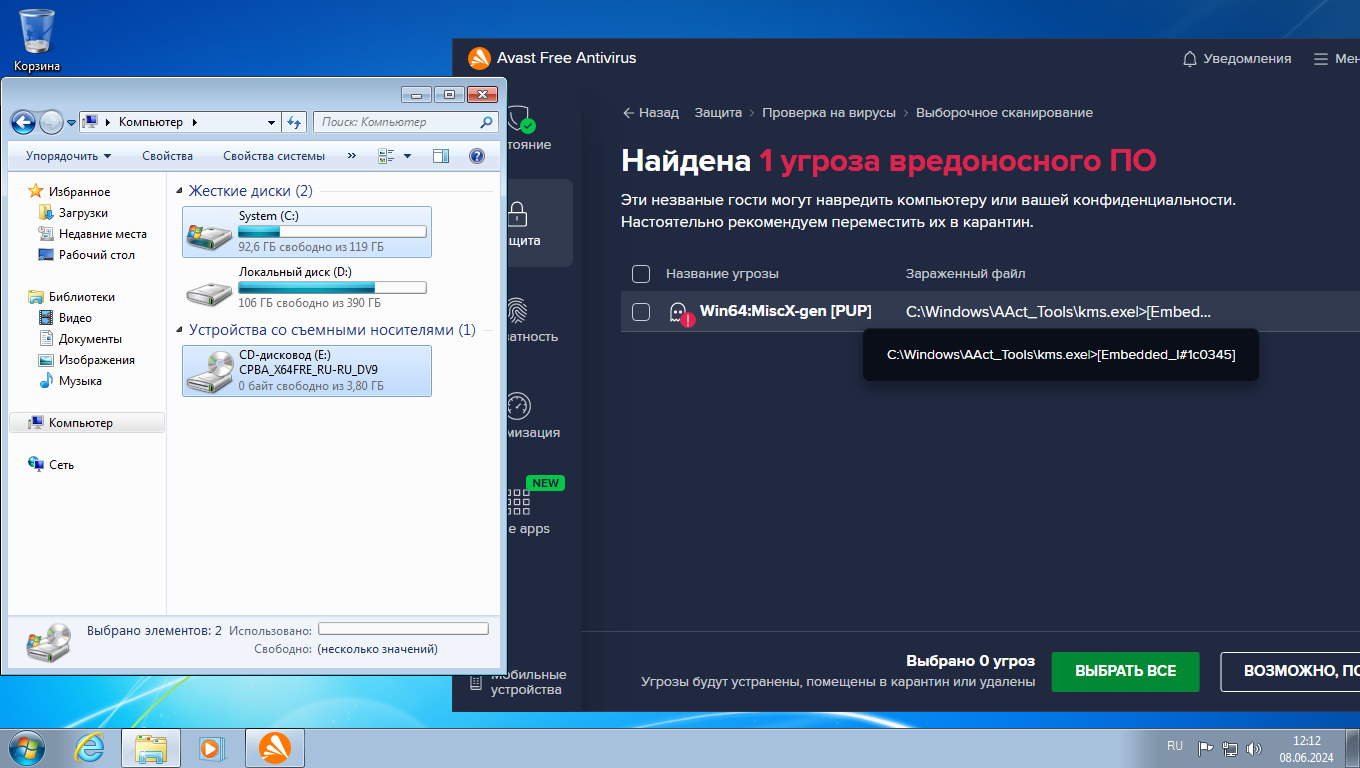This screenshot has height=768, width=1360.
Task: Expand the arrow after 'Компьютер' in address bar
Action: tap(195, 122)
